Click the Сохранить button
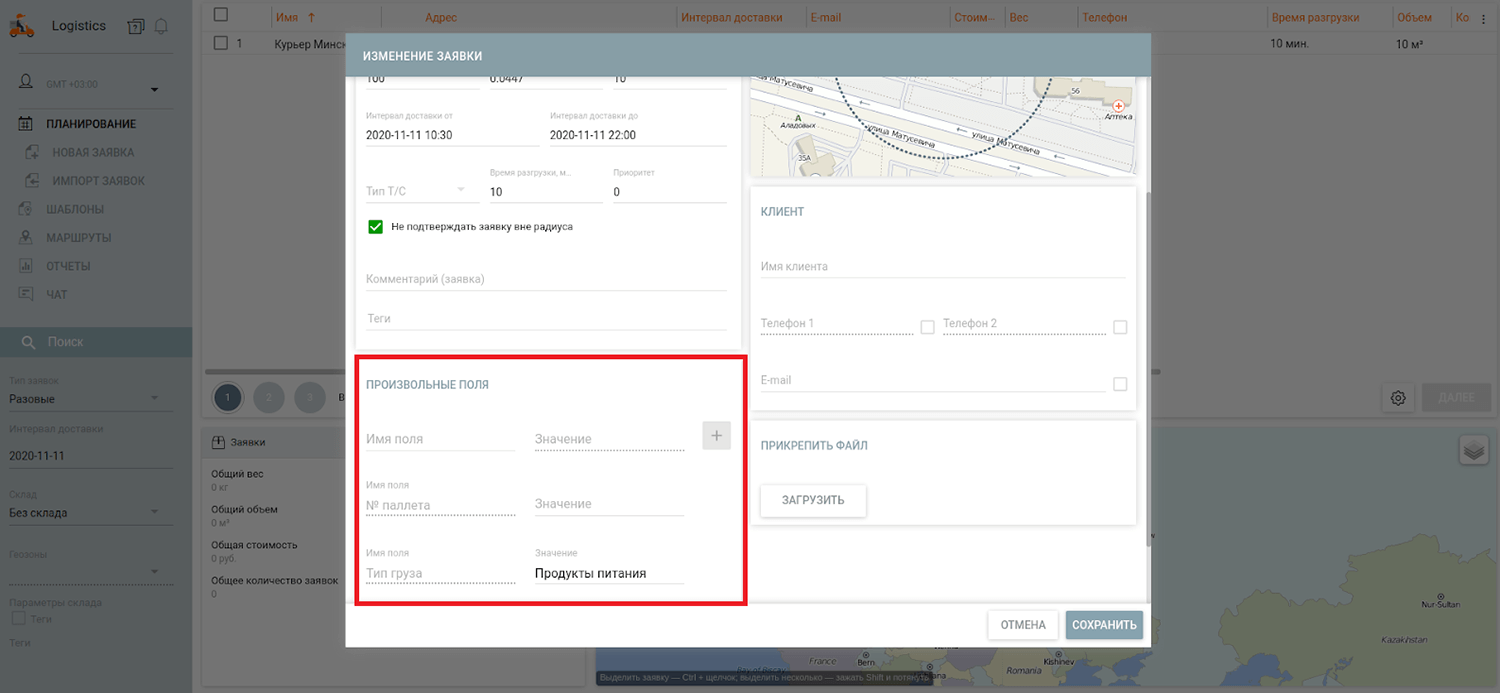 click(x=1104, y=625)
